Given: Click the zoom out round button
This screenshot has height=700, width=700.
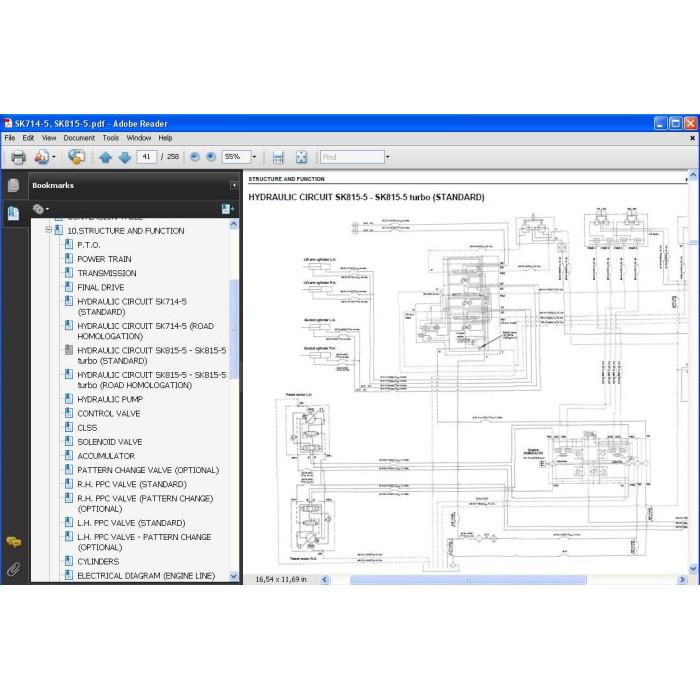Looking at the screenshot, I should [195, 157].
